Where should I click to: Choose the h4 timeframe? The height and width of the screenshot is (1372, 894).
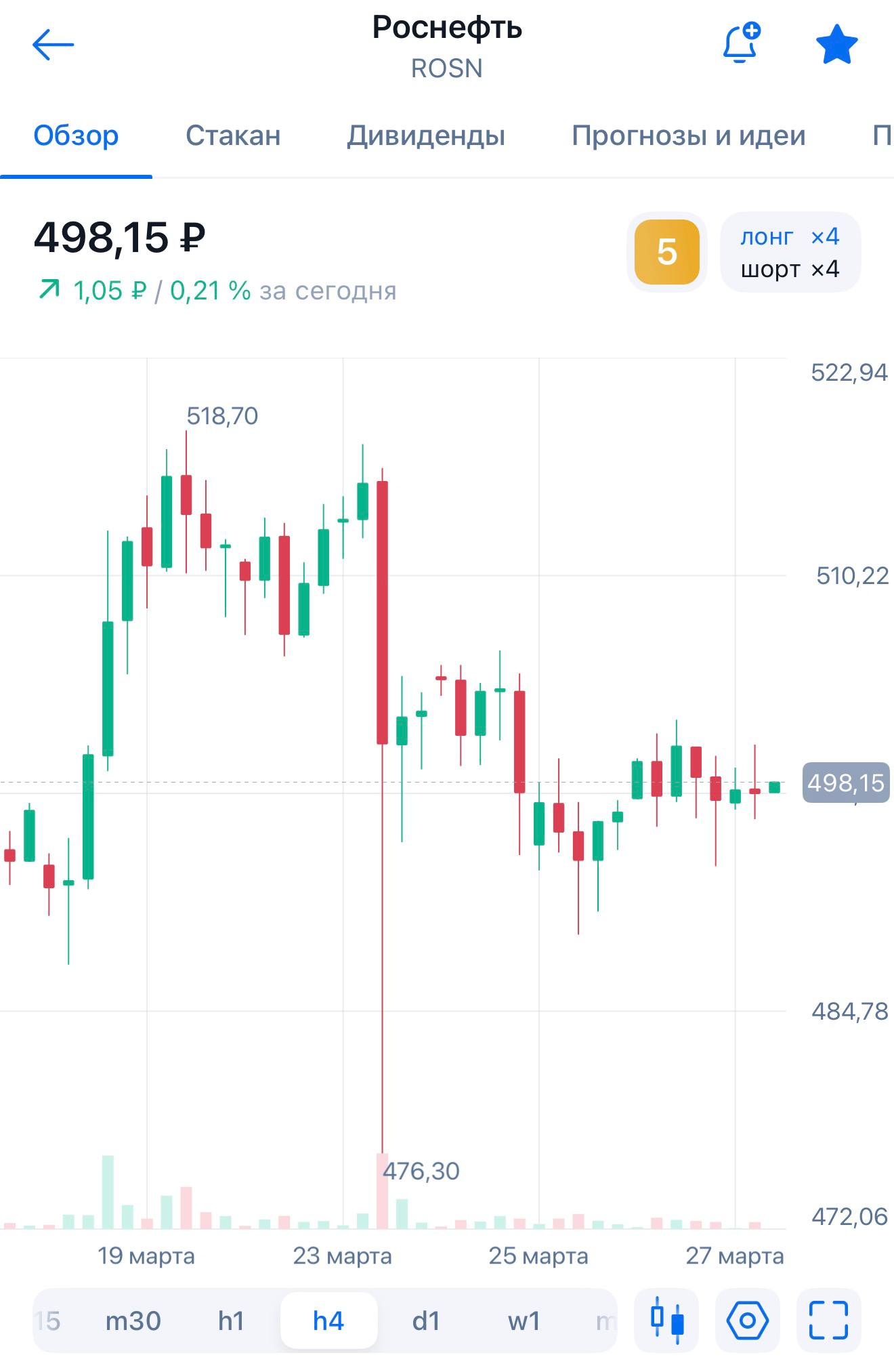point(328,1321)
